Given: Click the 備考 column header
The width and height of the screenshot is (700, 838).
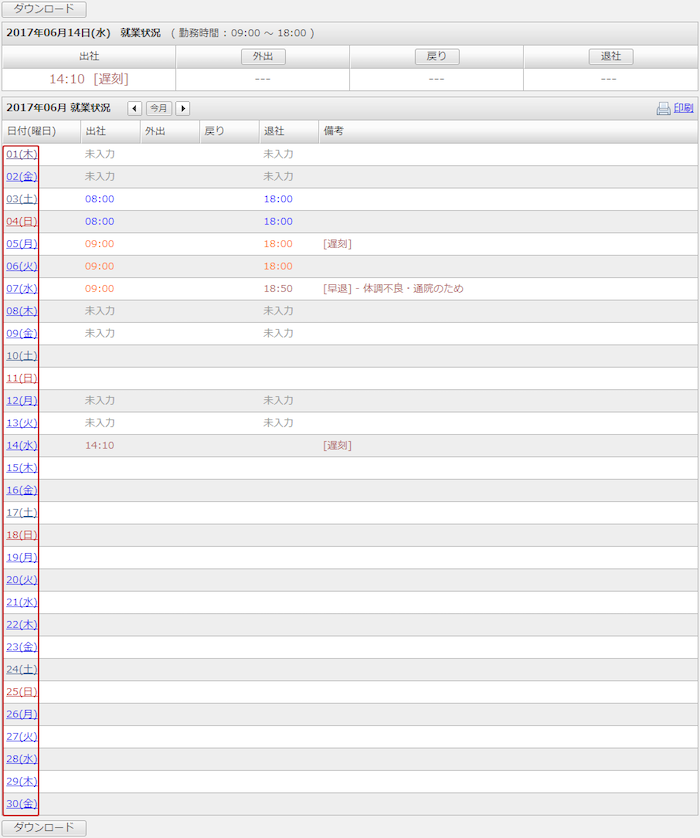Looking at the screenshot, I should tap(334, 131).
